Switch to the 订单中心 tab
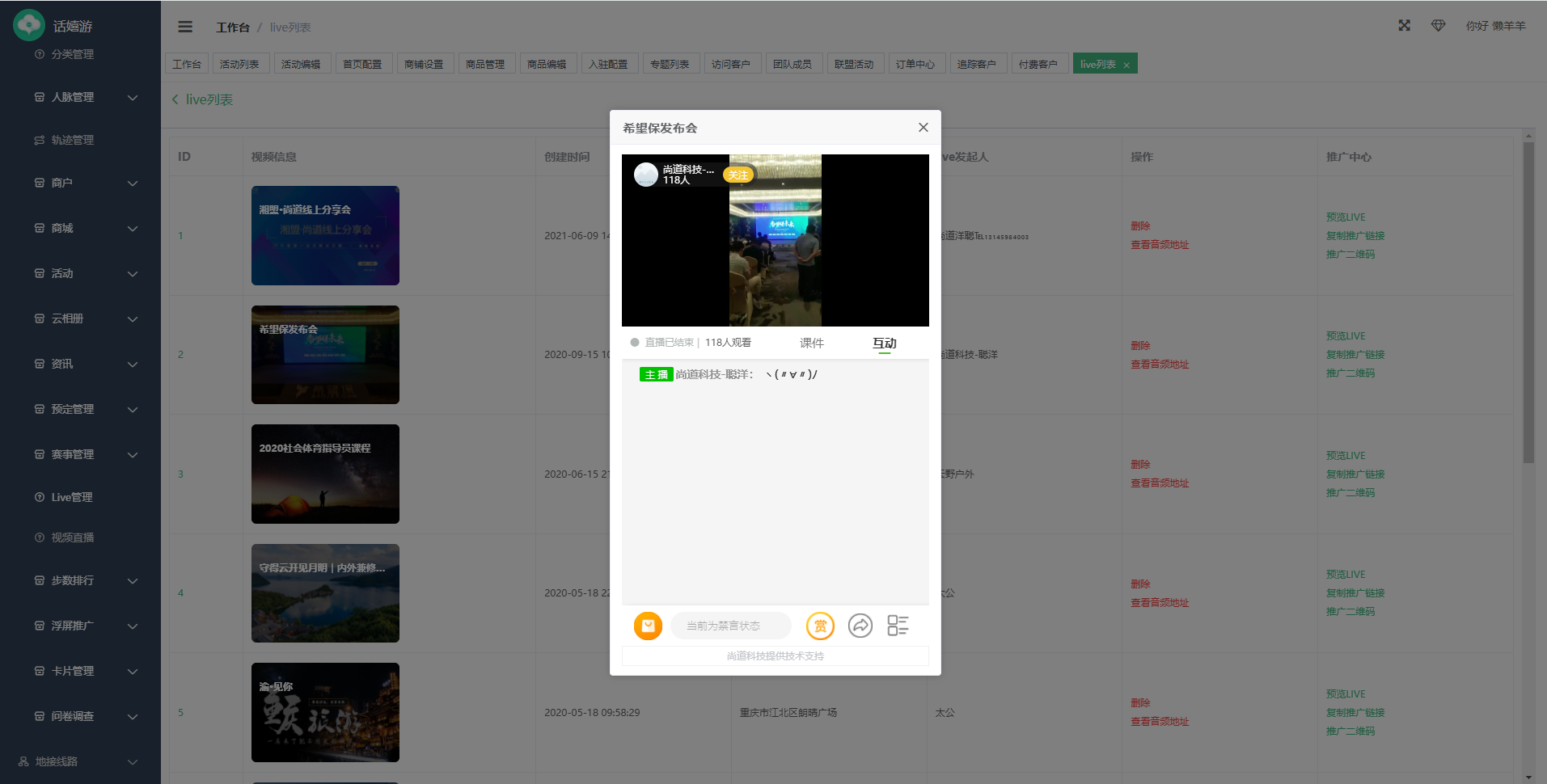 915,64
